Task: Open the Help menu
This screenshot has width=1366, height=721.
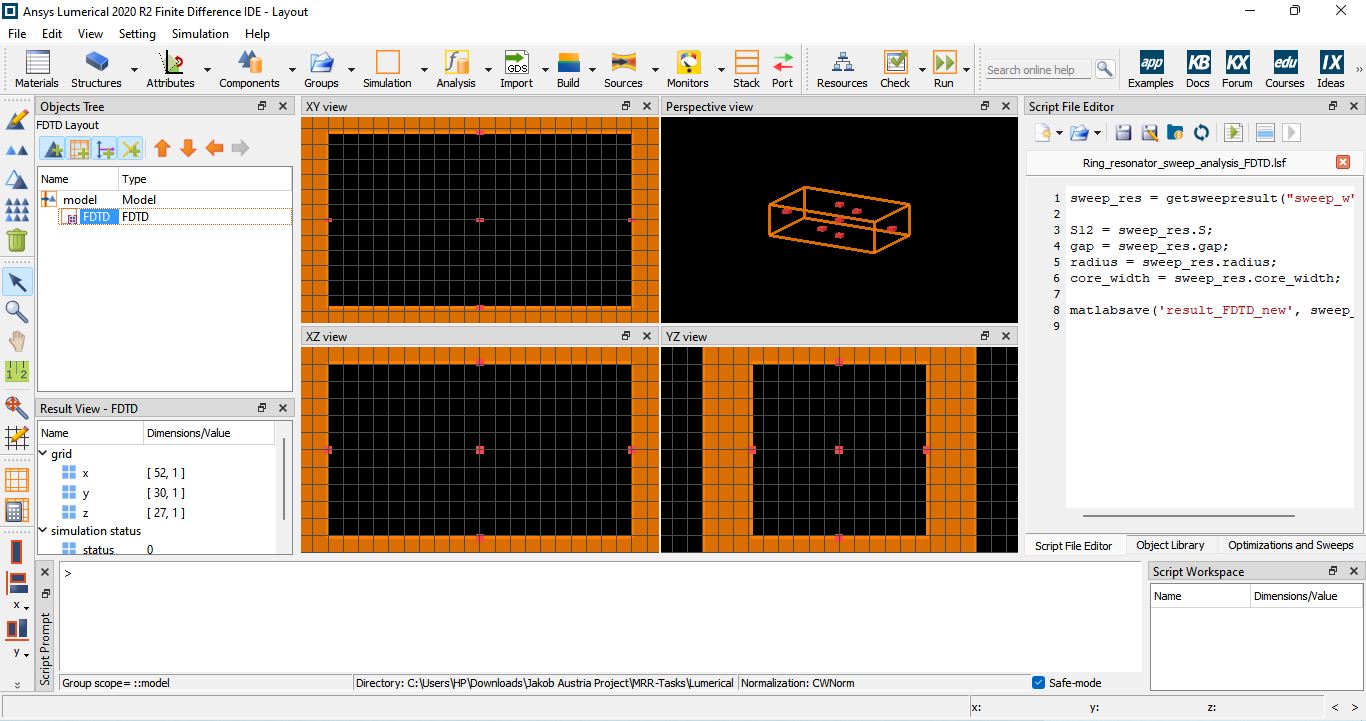Action: pyautogui.click(x=257, y=33)
